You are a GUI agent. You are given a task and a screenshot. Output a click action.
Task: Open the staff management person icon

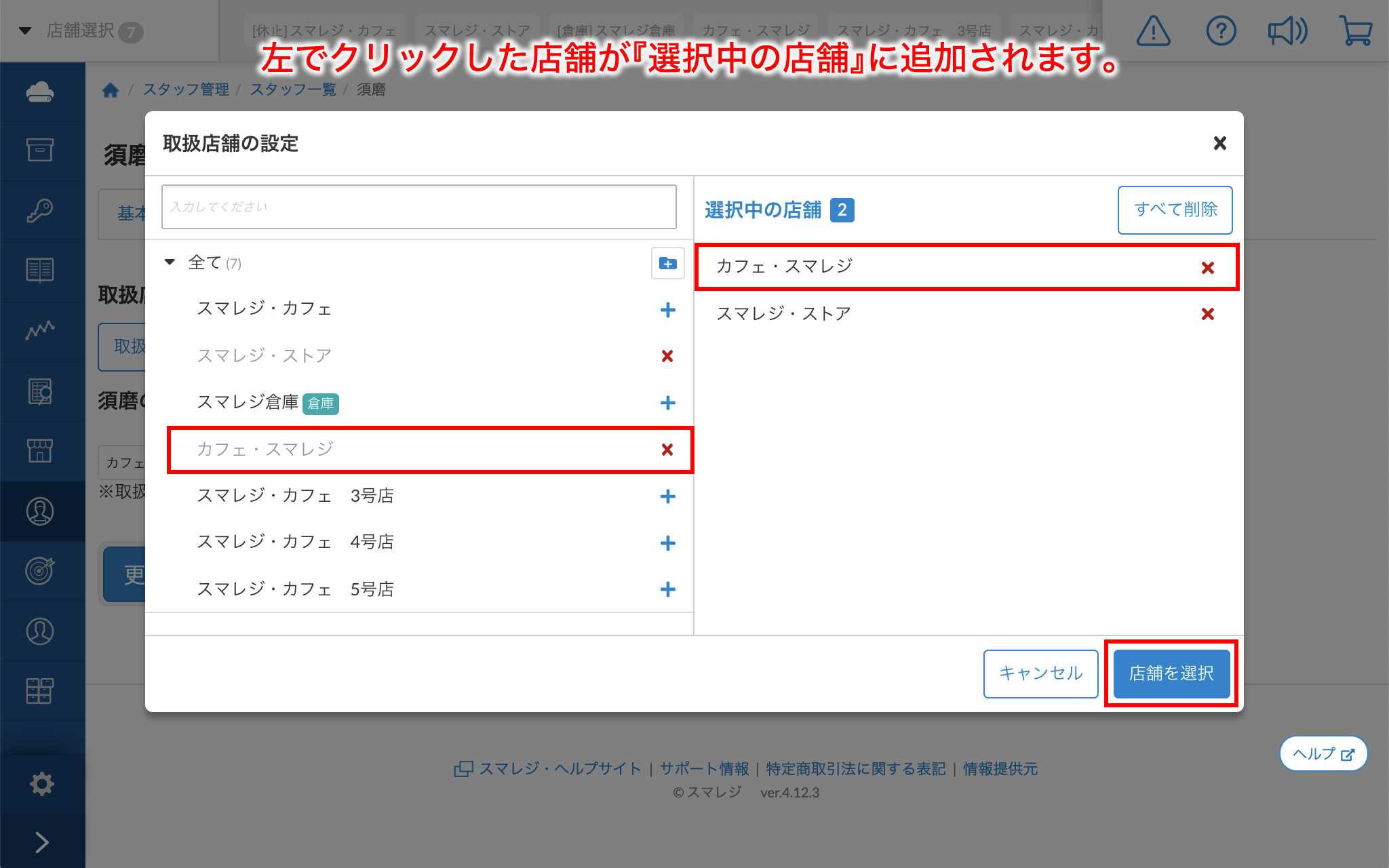coord(40,511)
